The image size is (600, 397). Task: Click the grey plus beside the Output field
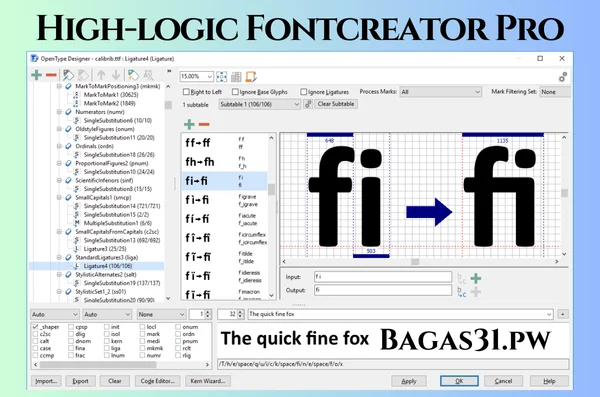pyautogui.click(x=476, y=292)
